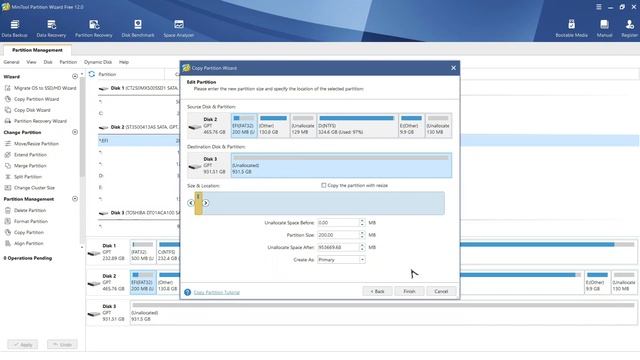Image resolution: width=640 pixels, height=360 pixels.
Task: Click the help question mark icon in dialog
Action: pos(187,292)
